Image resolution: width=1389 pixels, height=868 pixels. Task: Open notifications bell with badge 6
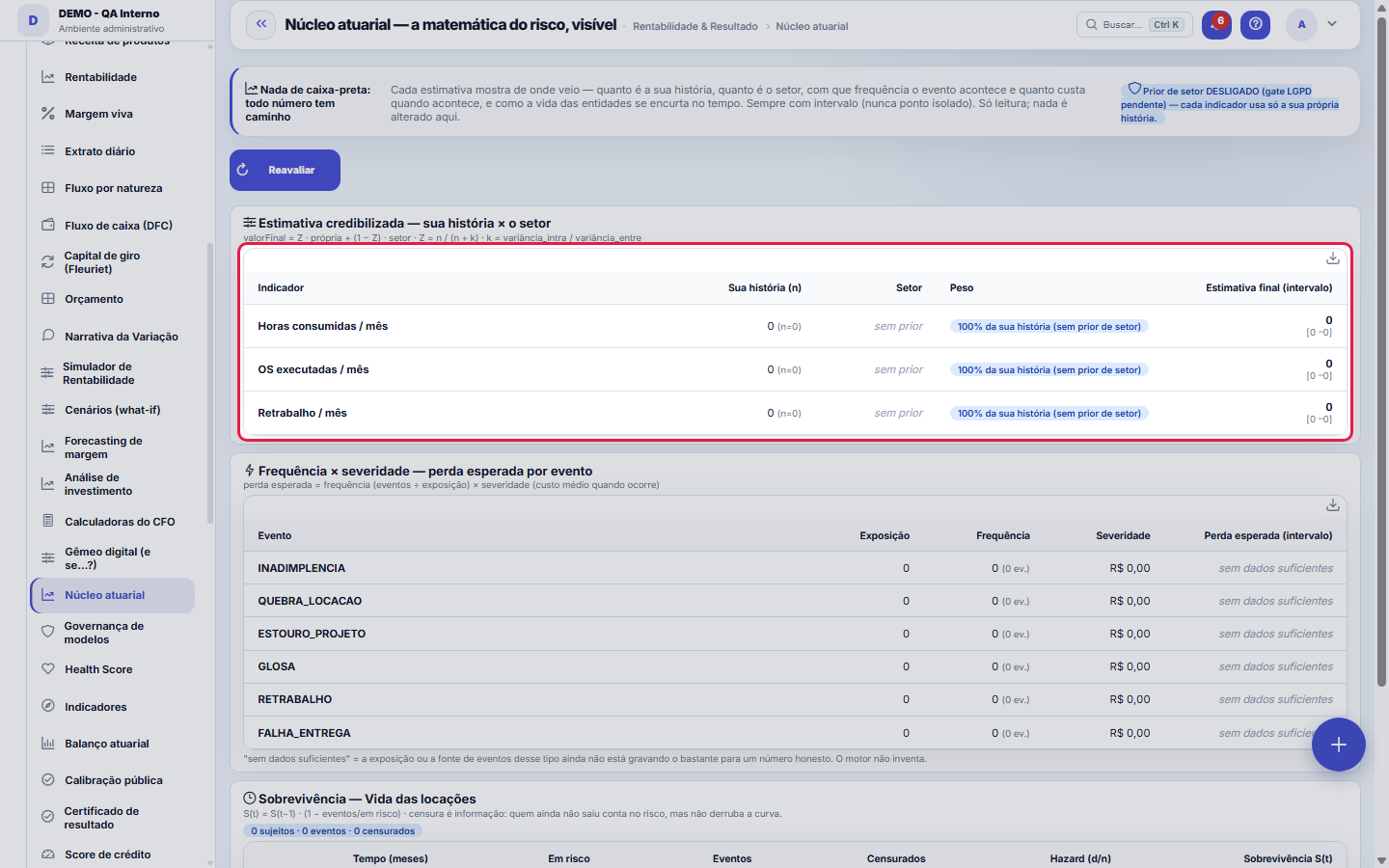pyautogui.click(x=1216, y=25)
